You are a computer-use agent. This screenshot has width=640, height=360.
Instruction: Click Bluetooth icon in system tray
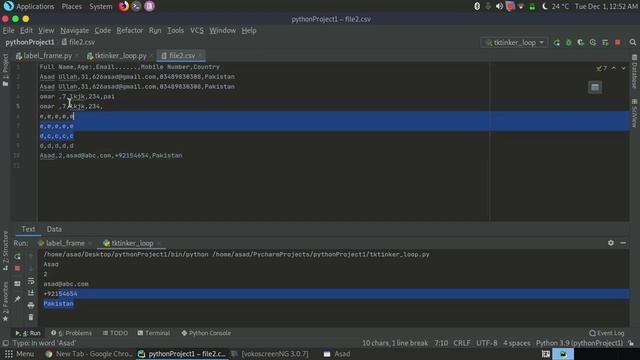[477, 7]
